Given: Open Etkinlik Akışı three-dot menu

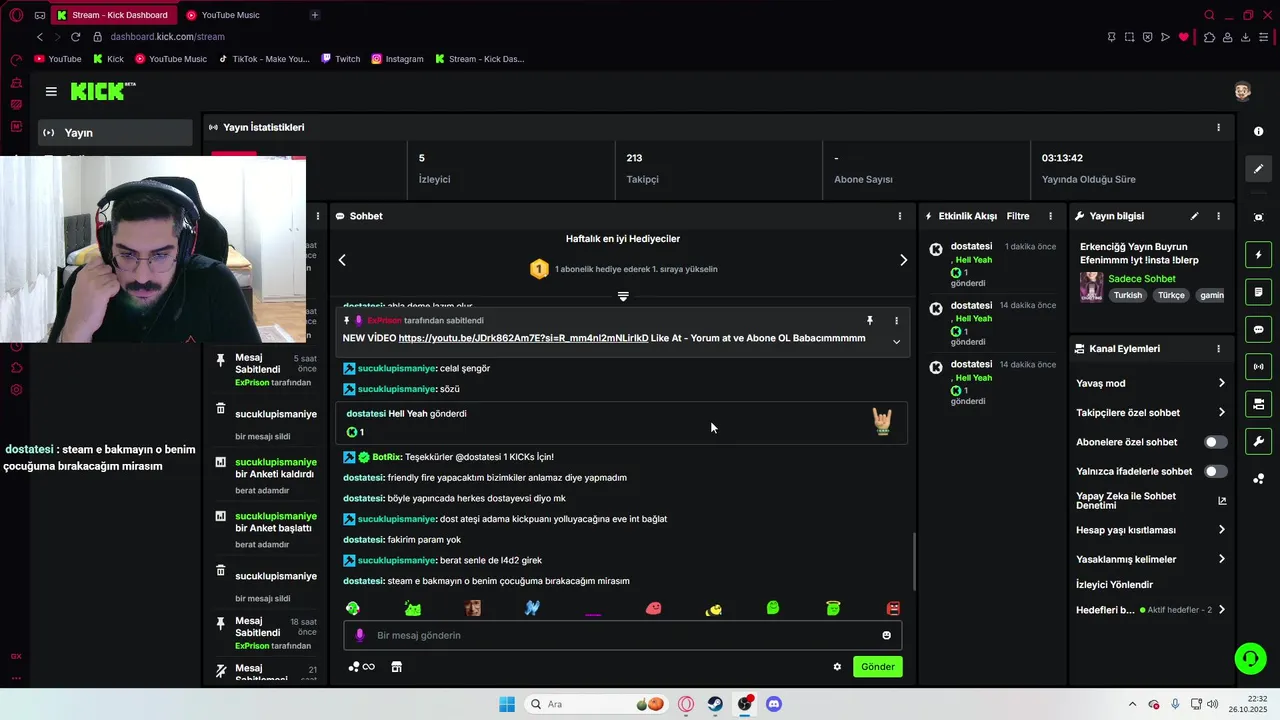Looking at the screenshot, I should point(1050,216).
